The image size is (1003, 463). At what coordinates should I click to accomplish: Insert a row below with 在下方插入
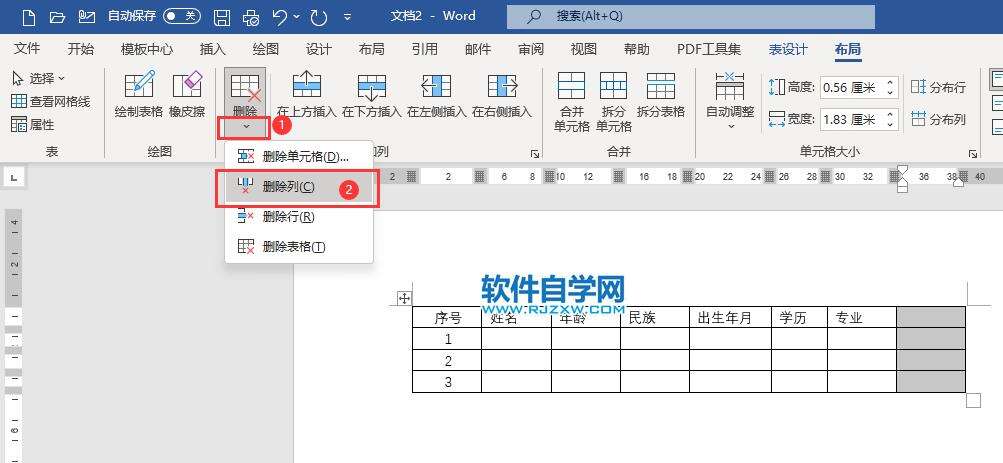pos(372,95)
